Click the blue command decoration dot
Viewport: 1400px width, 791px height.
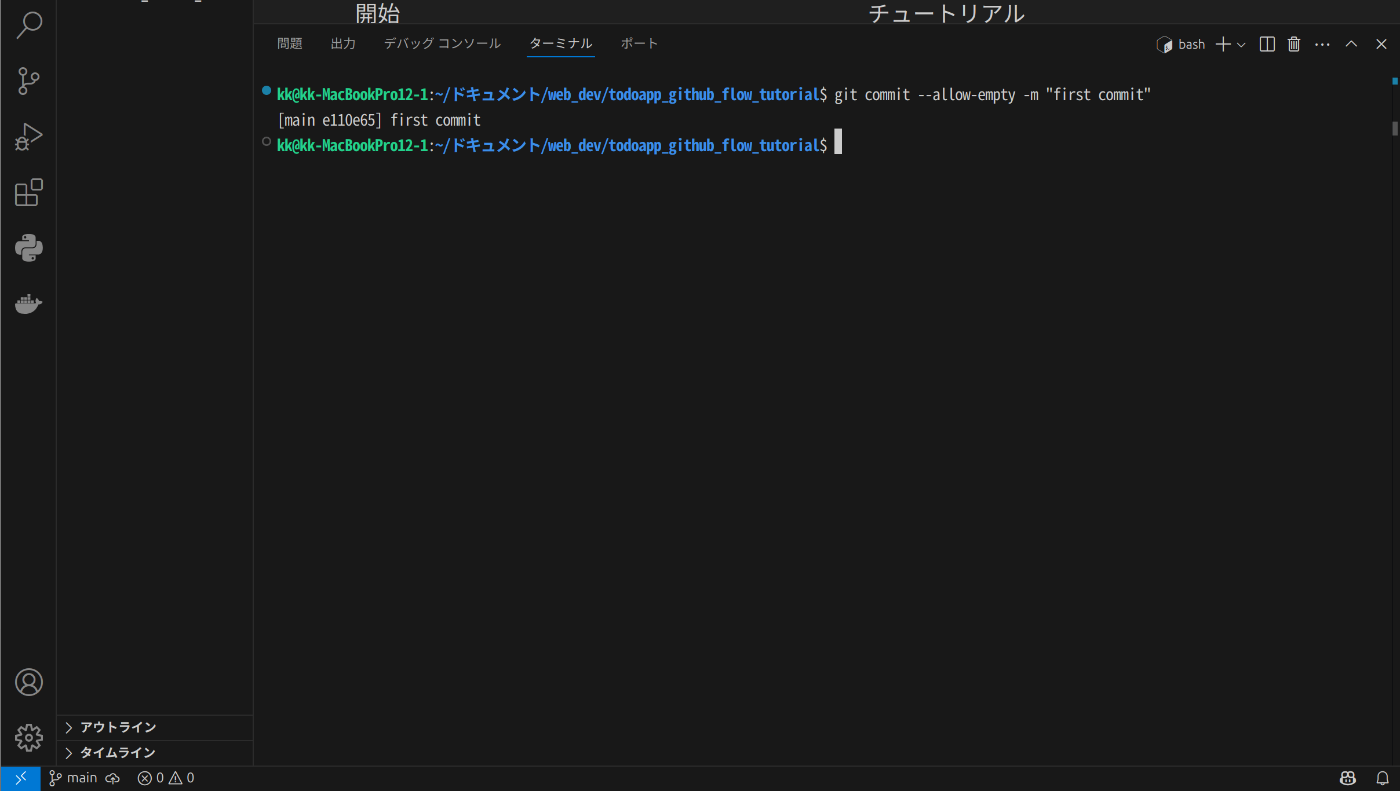266,91
